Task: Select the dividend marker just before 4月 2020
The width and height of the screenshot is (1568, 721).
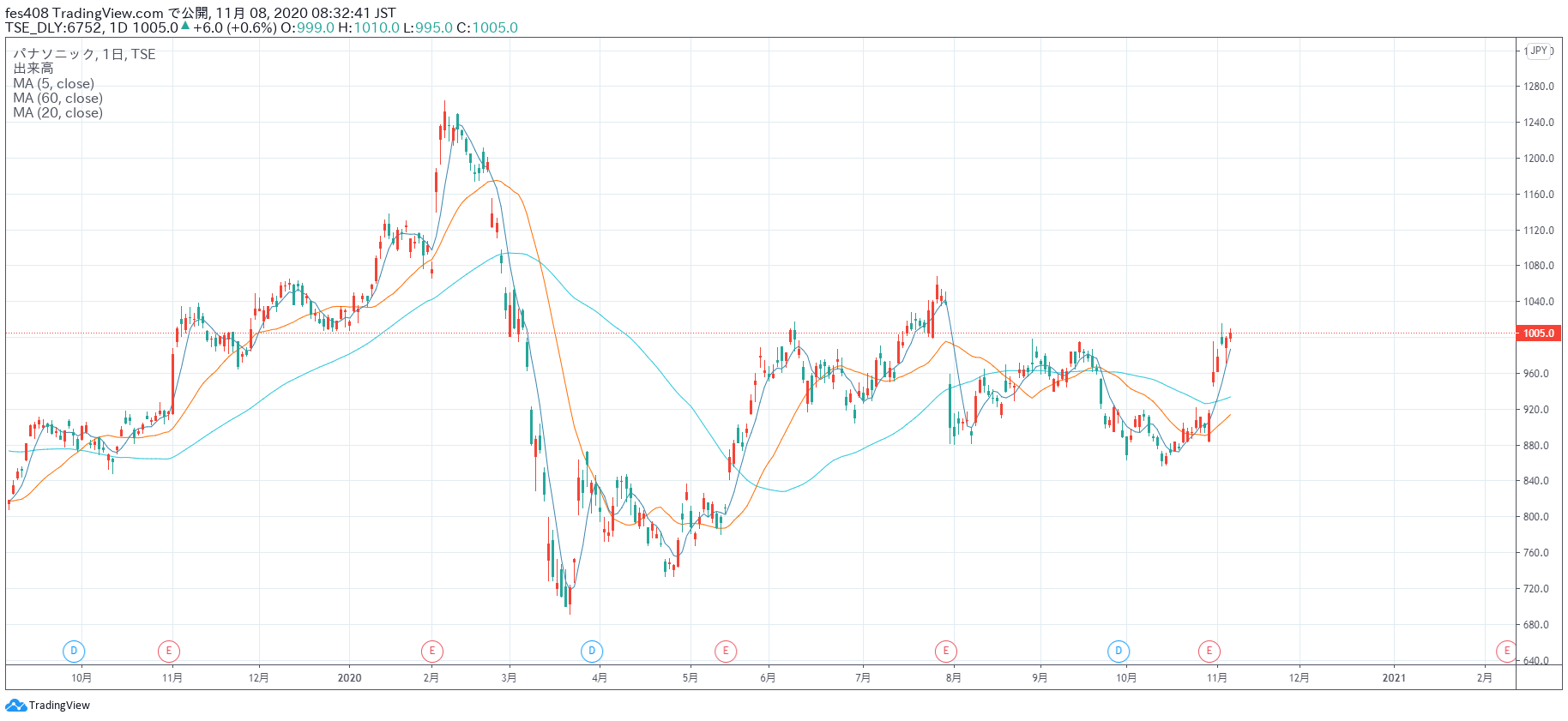Action: point(591,652)
